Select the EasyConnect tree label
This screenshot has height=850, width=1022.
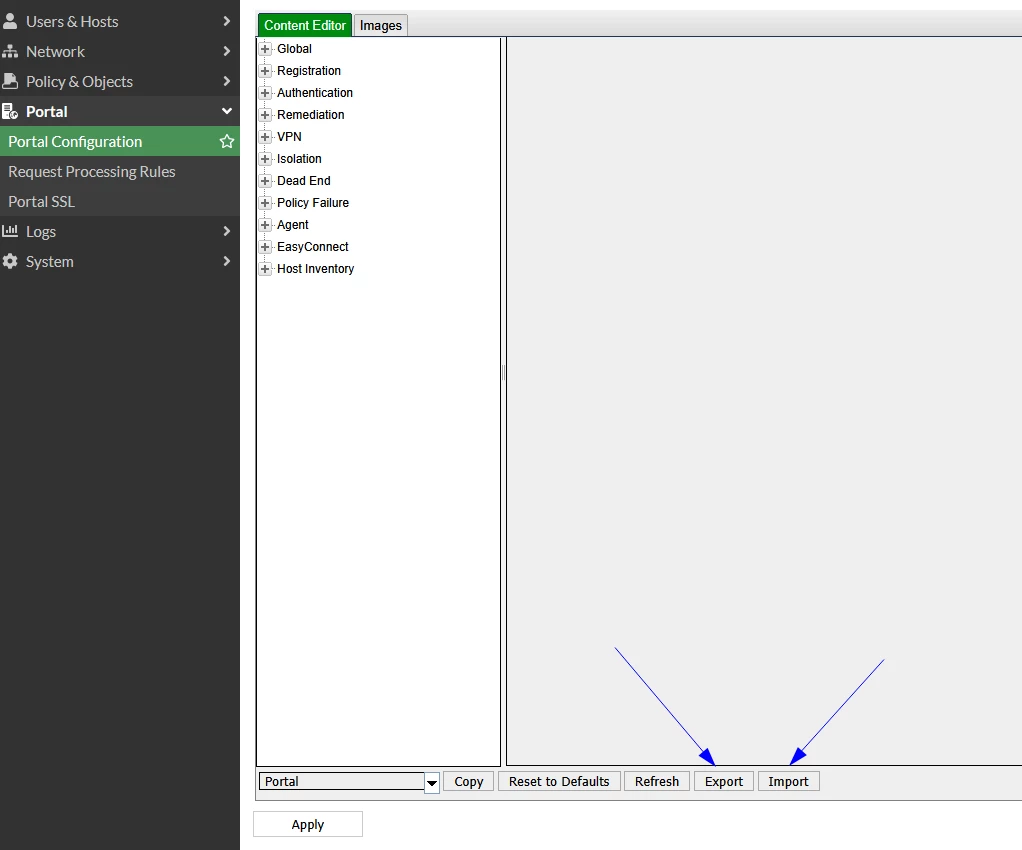[313, 247]
